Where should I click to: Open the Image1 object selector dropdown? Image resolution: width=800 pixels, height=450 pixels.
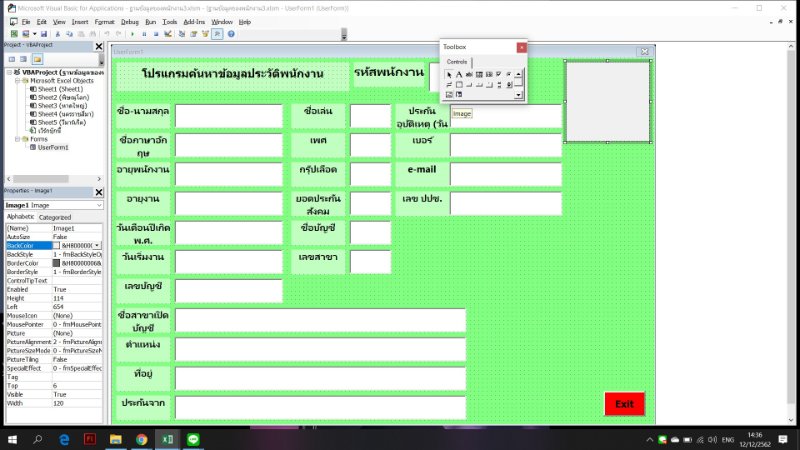click(98, 205)
